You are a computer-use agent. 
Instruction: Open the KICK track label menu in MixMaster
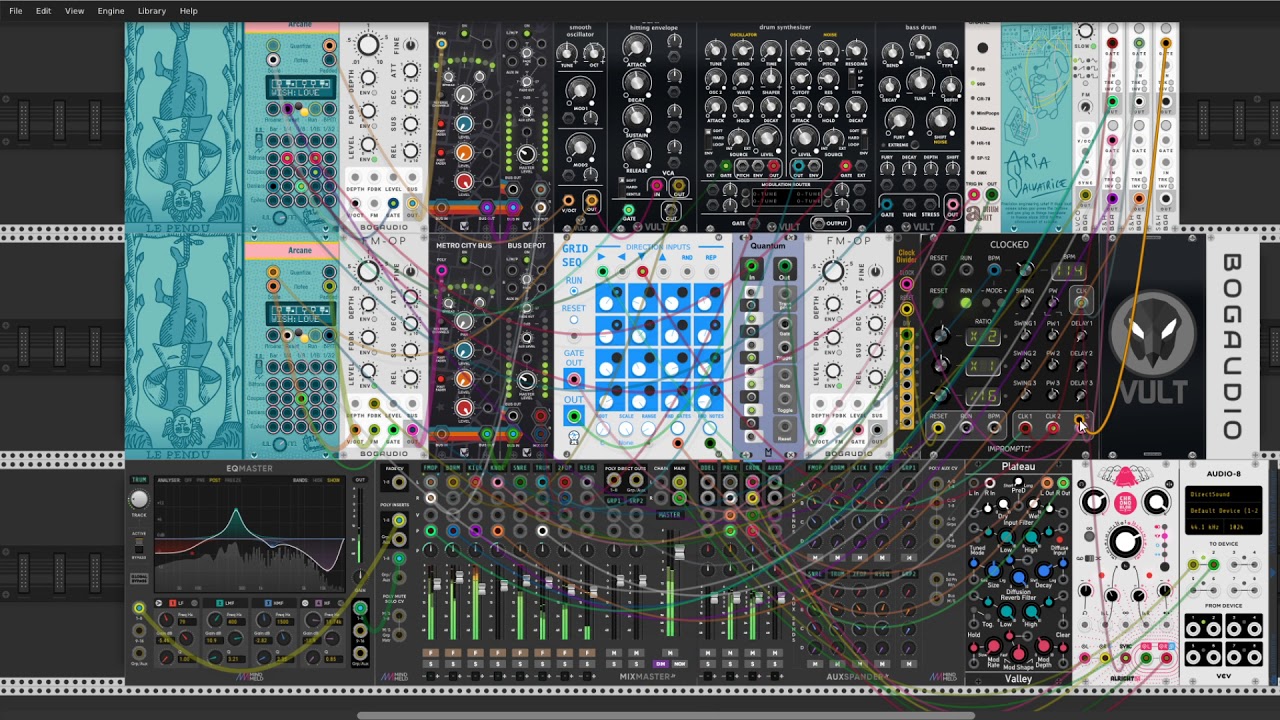pyautogui.click(x=475, y=467)
